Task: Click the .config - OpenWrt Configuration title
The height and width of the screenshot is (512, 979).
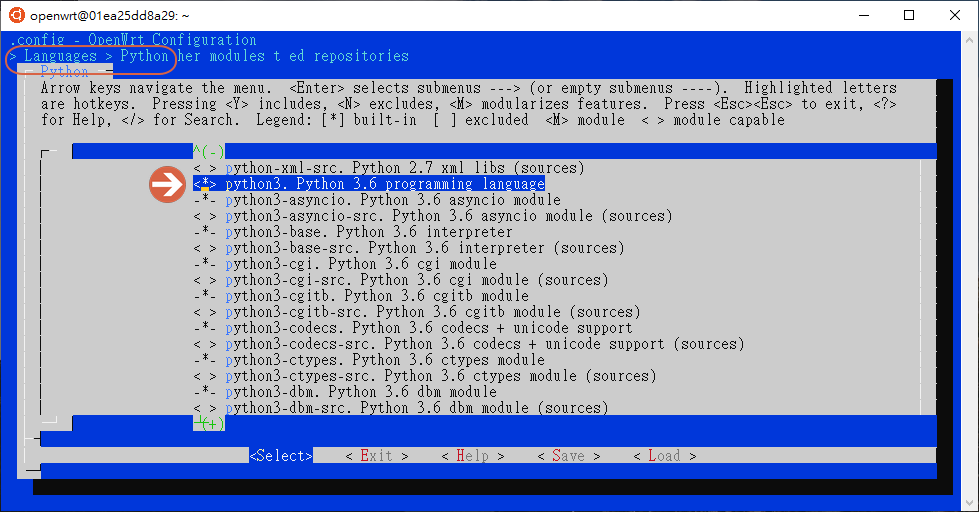Action: click(133, 40)
